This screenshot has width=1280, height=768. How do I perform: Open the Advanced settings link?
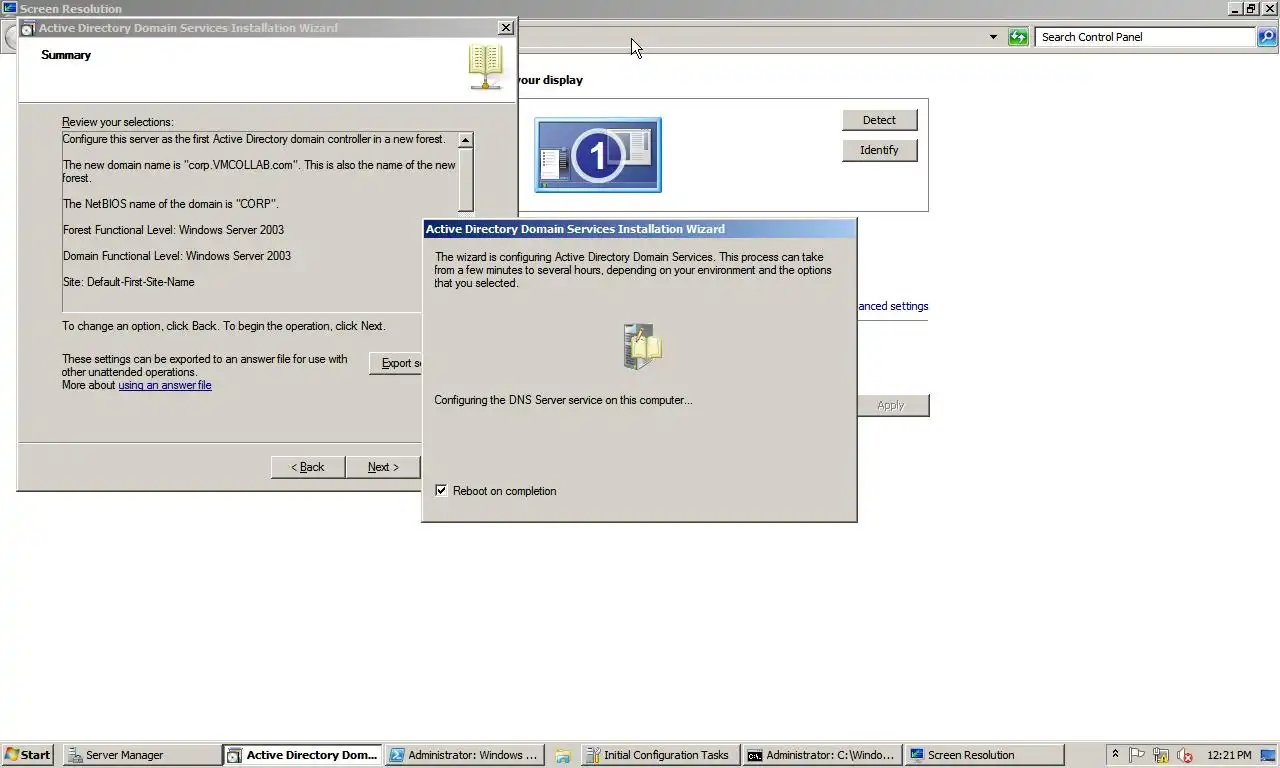pyautogui.click(x=893, y=306)
